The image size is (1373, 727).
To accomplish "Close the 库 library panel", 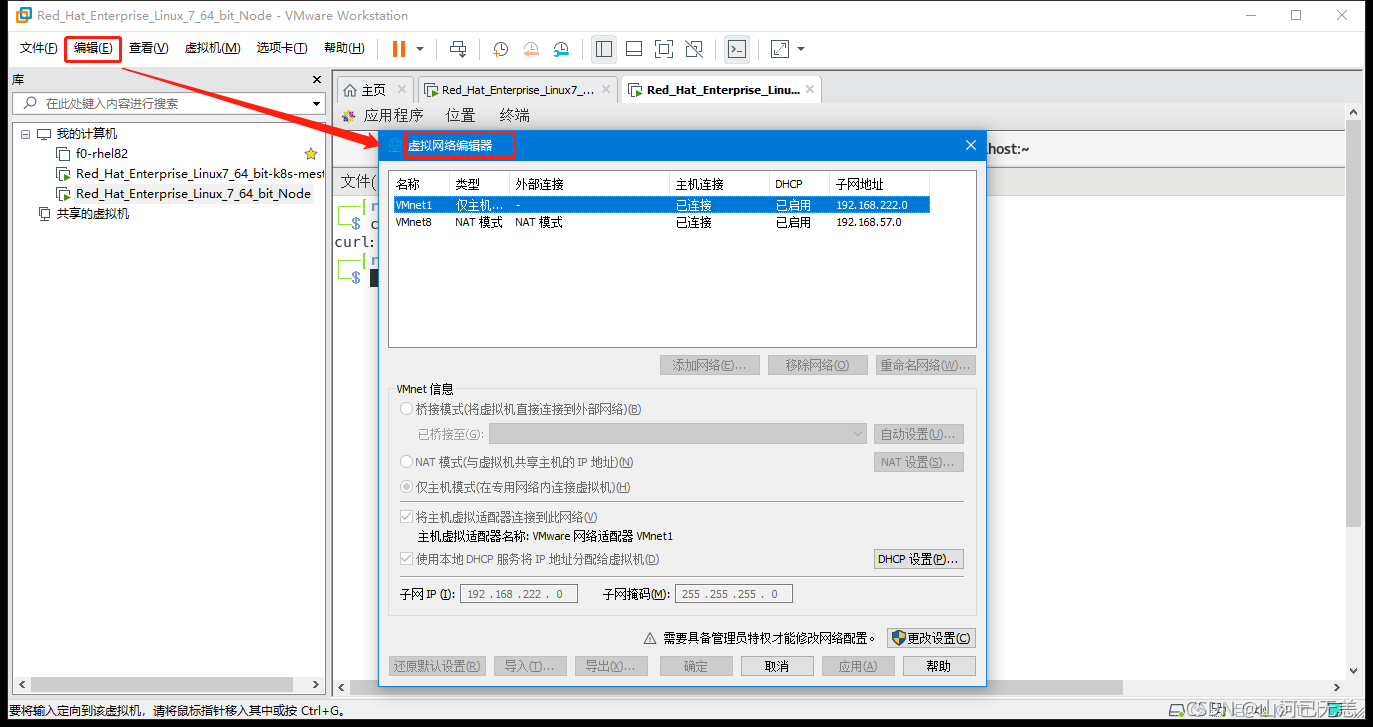I will pos(317,79).
